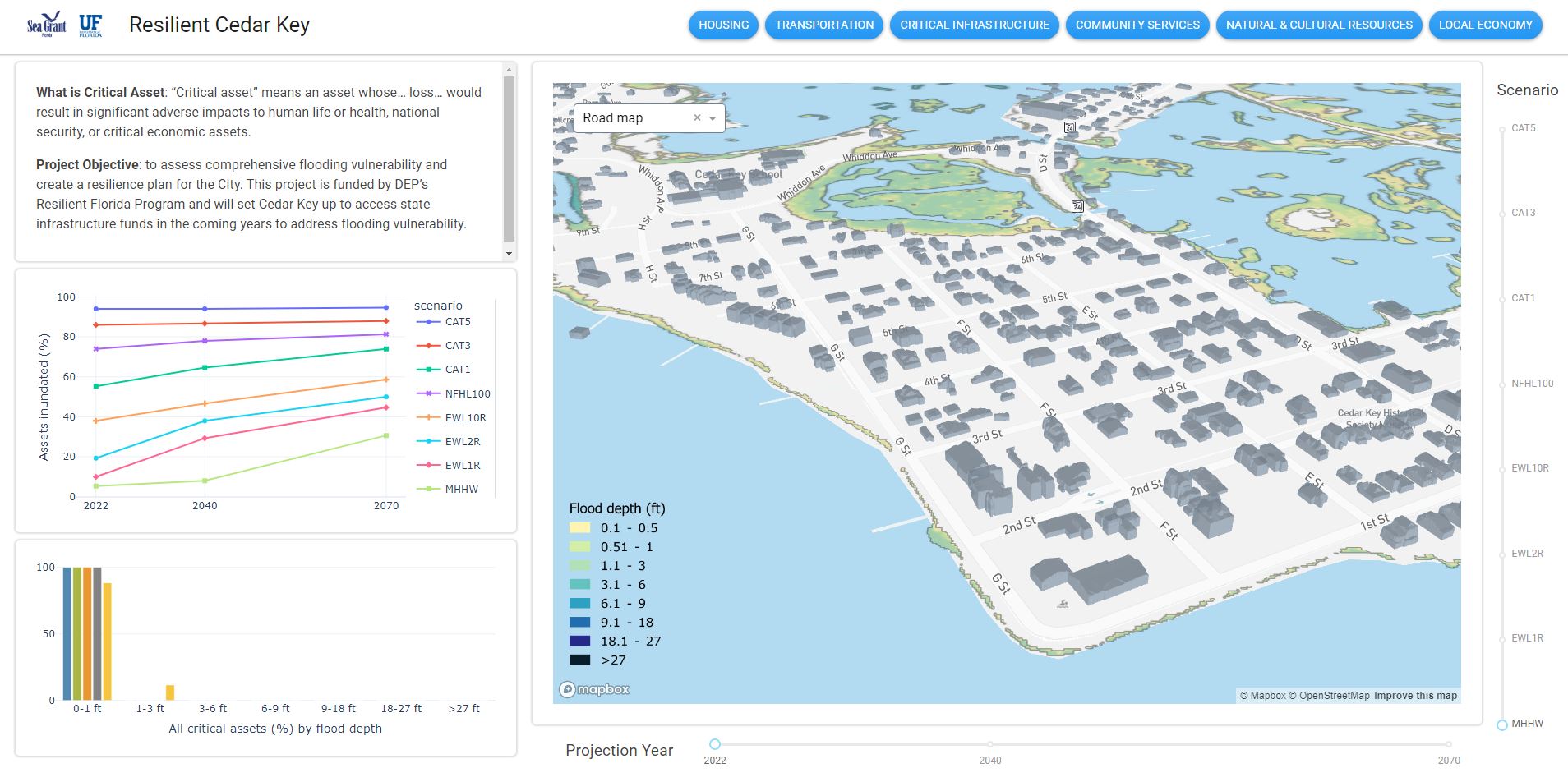Select CAT3 on the Scenario slider
Image resolution: width=1568 pixels, height=782 pixels.
pos(1502,213)
